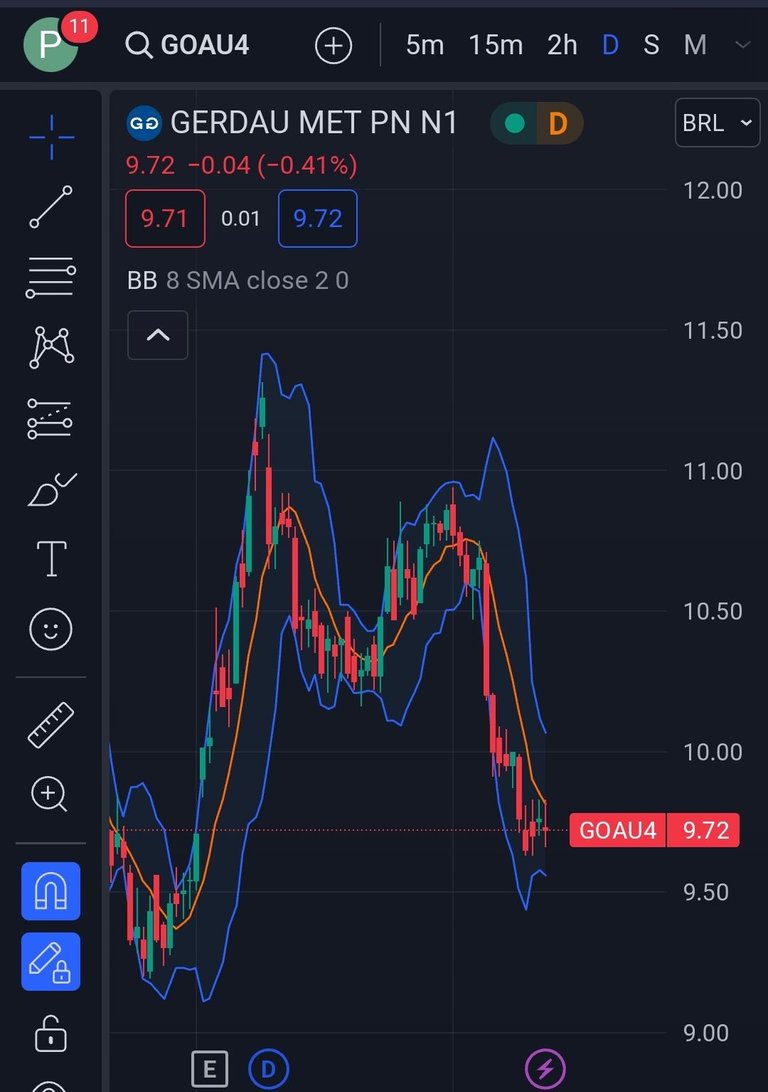This screenshot has height=1092, width=768.
Task: Click the purple lightning bolt marker
Action: [545, 1069]
